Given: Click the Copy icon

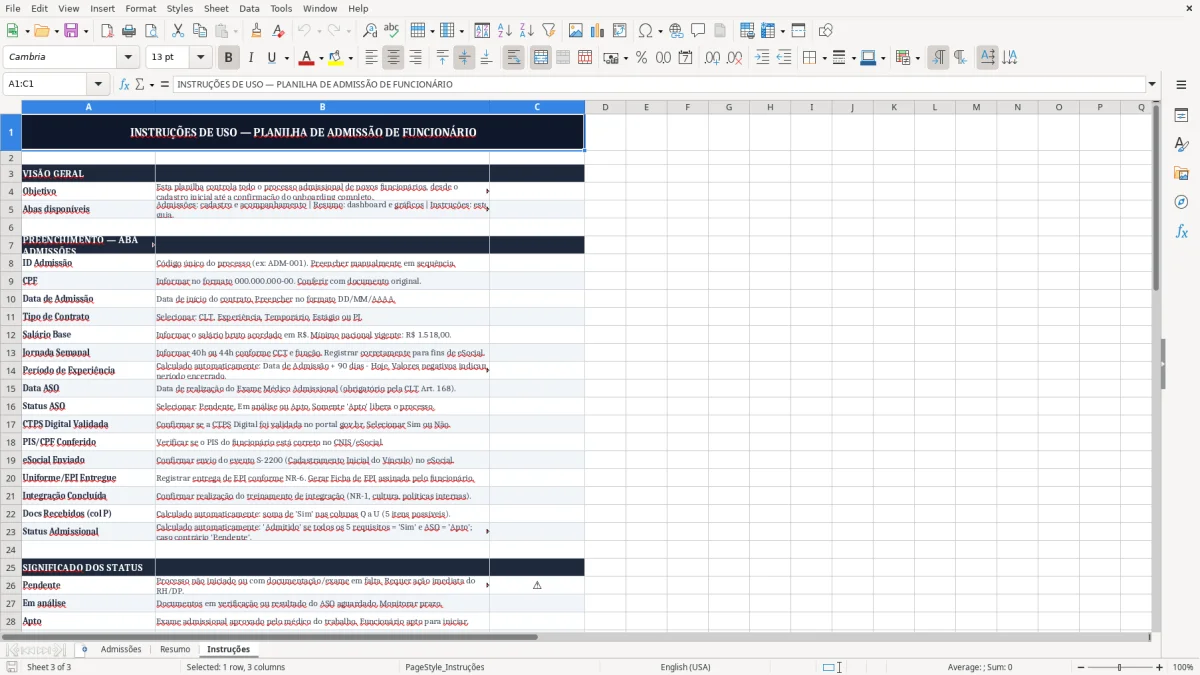Looking at the screenshot, I should (x=198, y=31).
